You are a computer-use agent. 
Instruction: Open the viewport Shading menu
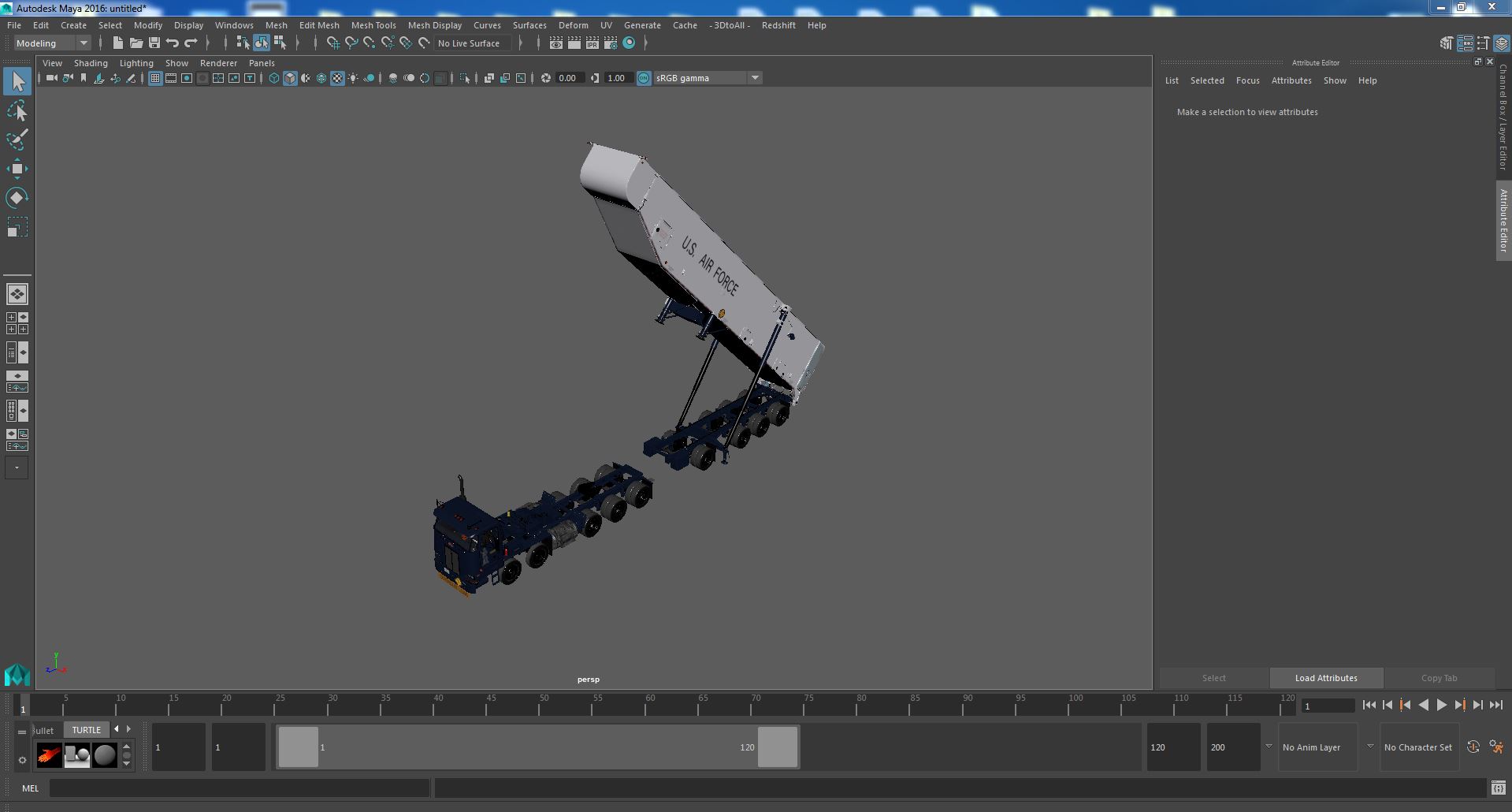91,63
